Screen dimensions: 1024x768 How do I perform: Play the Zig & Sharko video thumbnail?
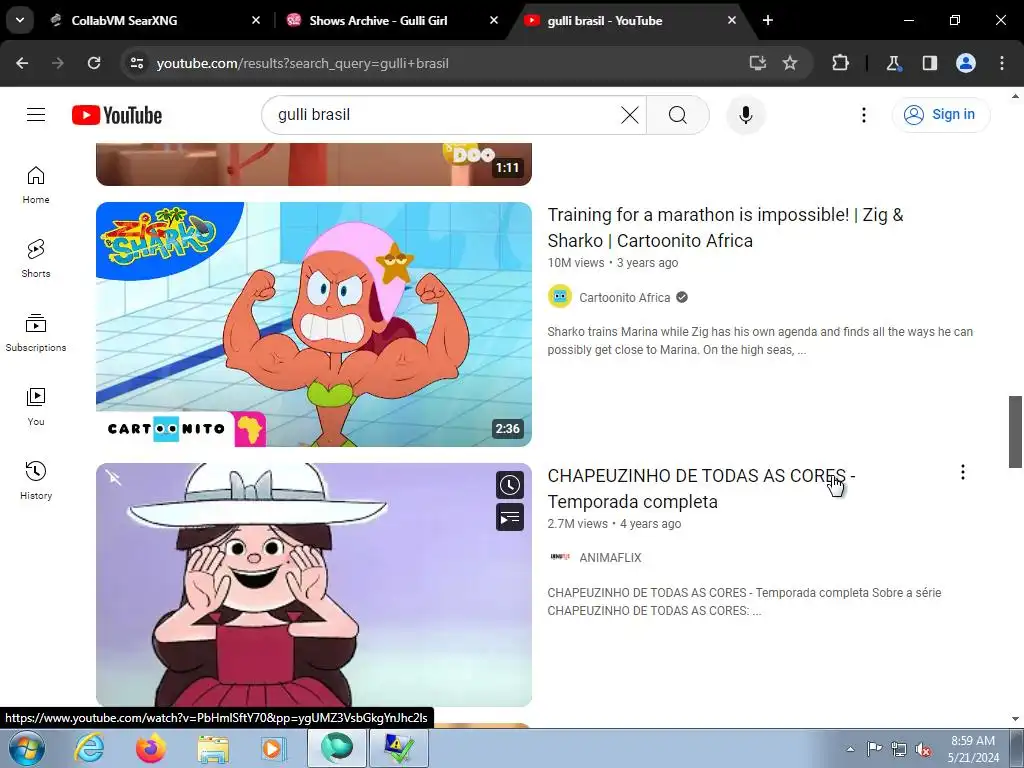(313, 325)
